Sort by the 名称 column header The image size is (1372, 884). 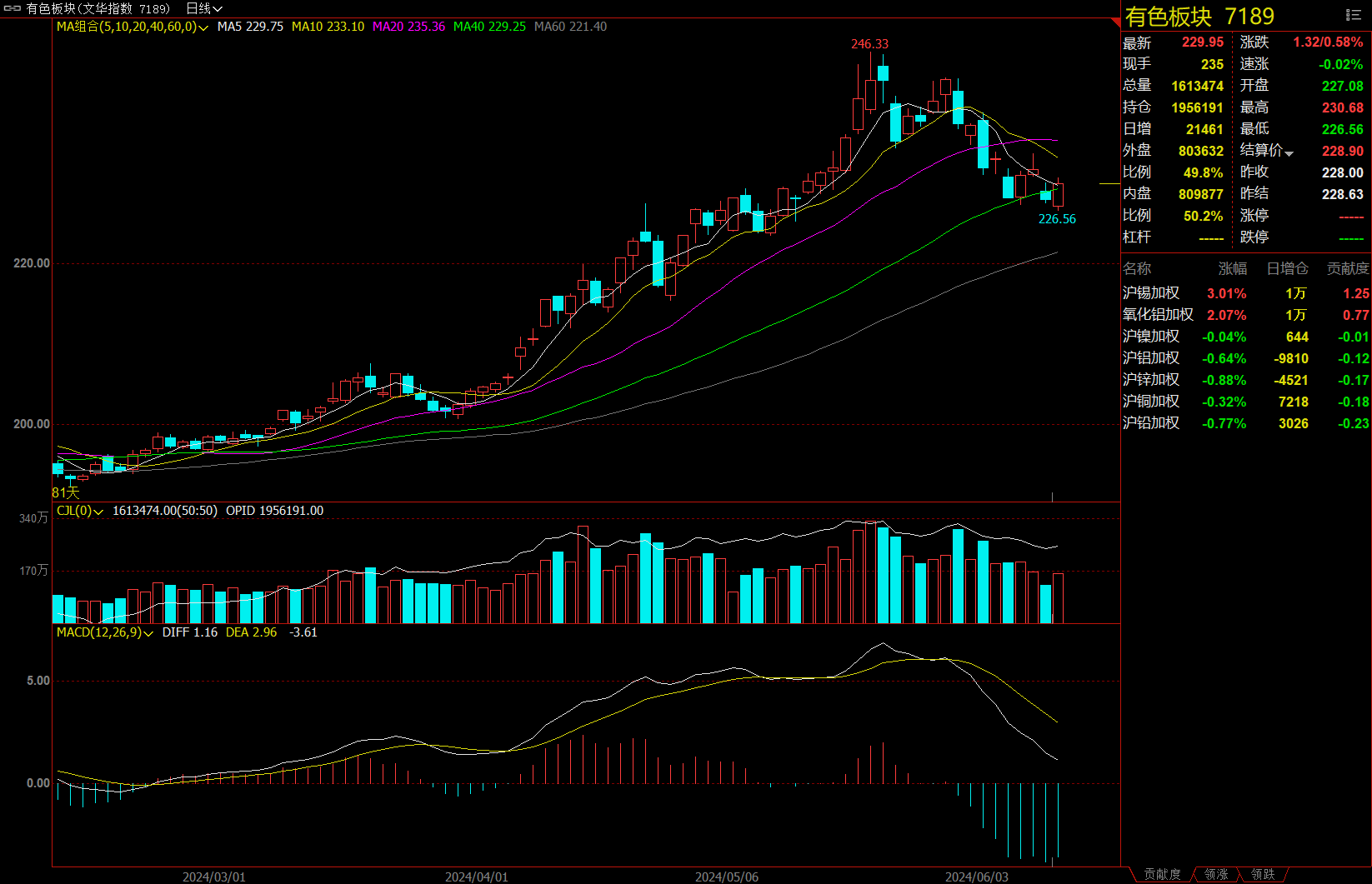pyautogui.click(x=1137, y=268)
